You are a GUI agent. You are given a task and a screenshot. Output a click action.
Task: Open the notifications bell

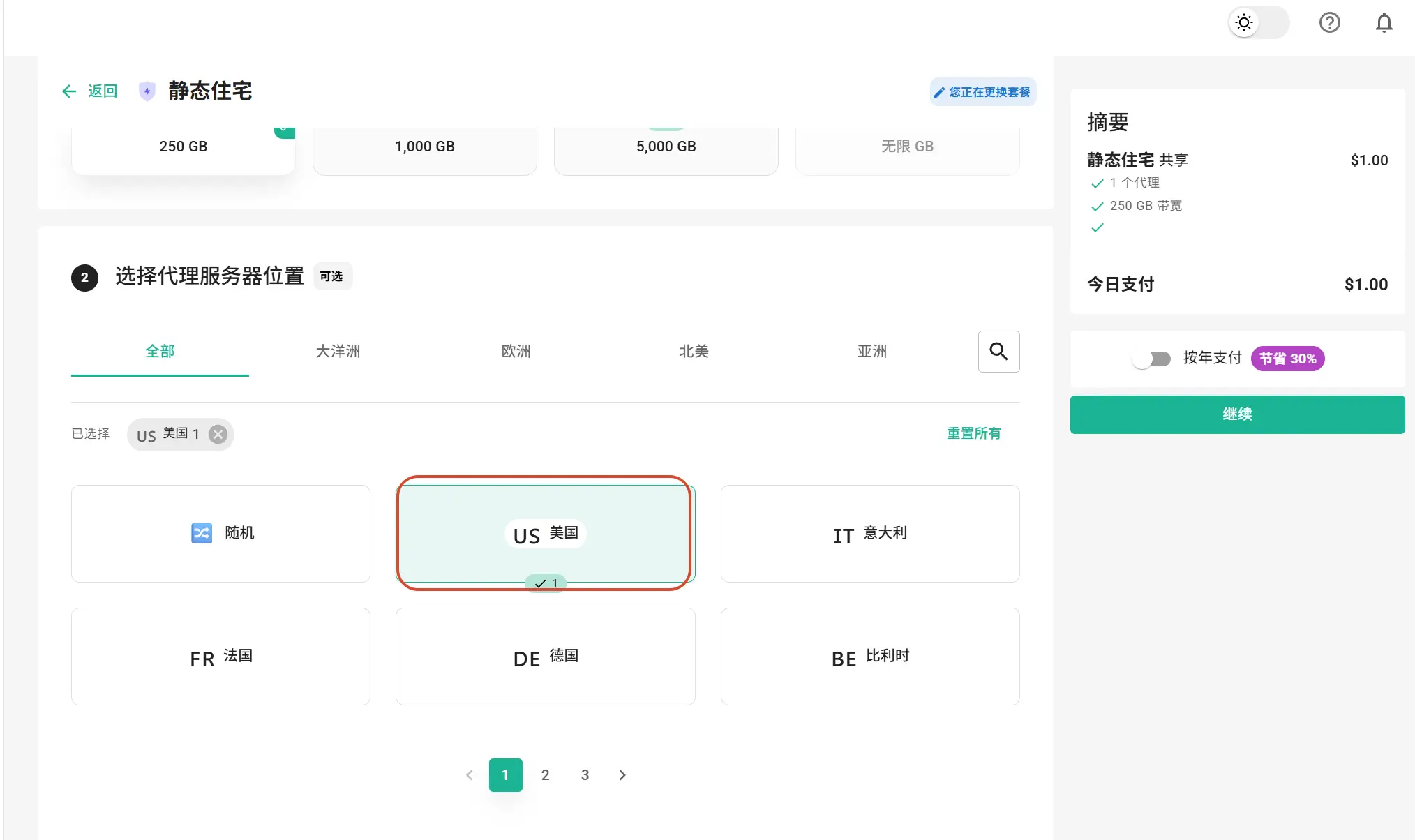coord(1384,23)
